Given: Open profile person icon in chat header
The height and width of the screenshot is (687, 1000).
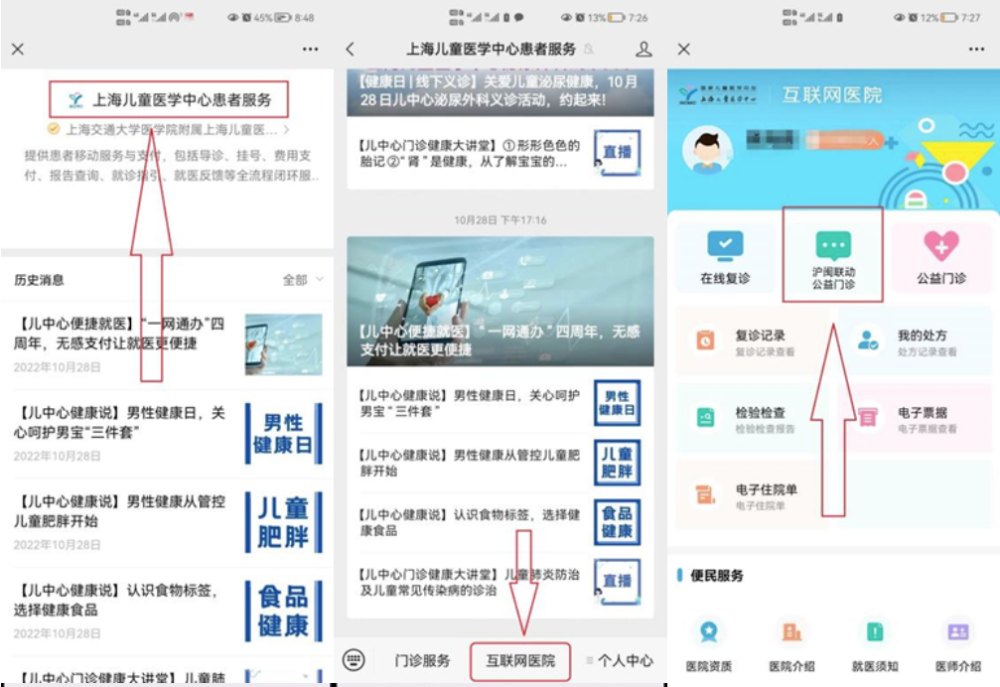Looking at the screenshot, I should pyautogui.click(x=643, y=49).
